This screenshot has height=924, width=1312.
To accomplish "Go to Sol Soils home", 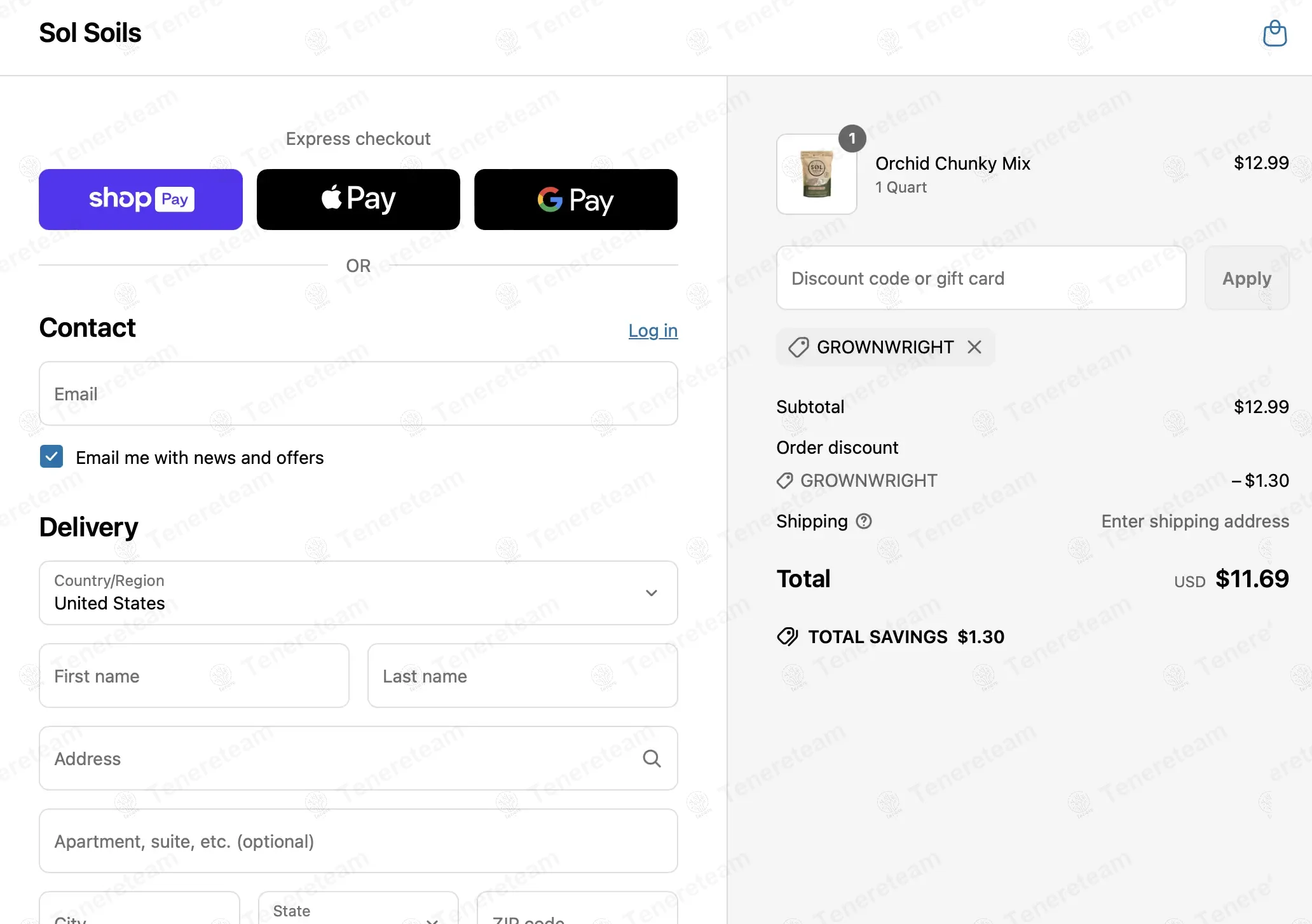I will [90, 33].
